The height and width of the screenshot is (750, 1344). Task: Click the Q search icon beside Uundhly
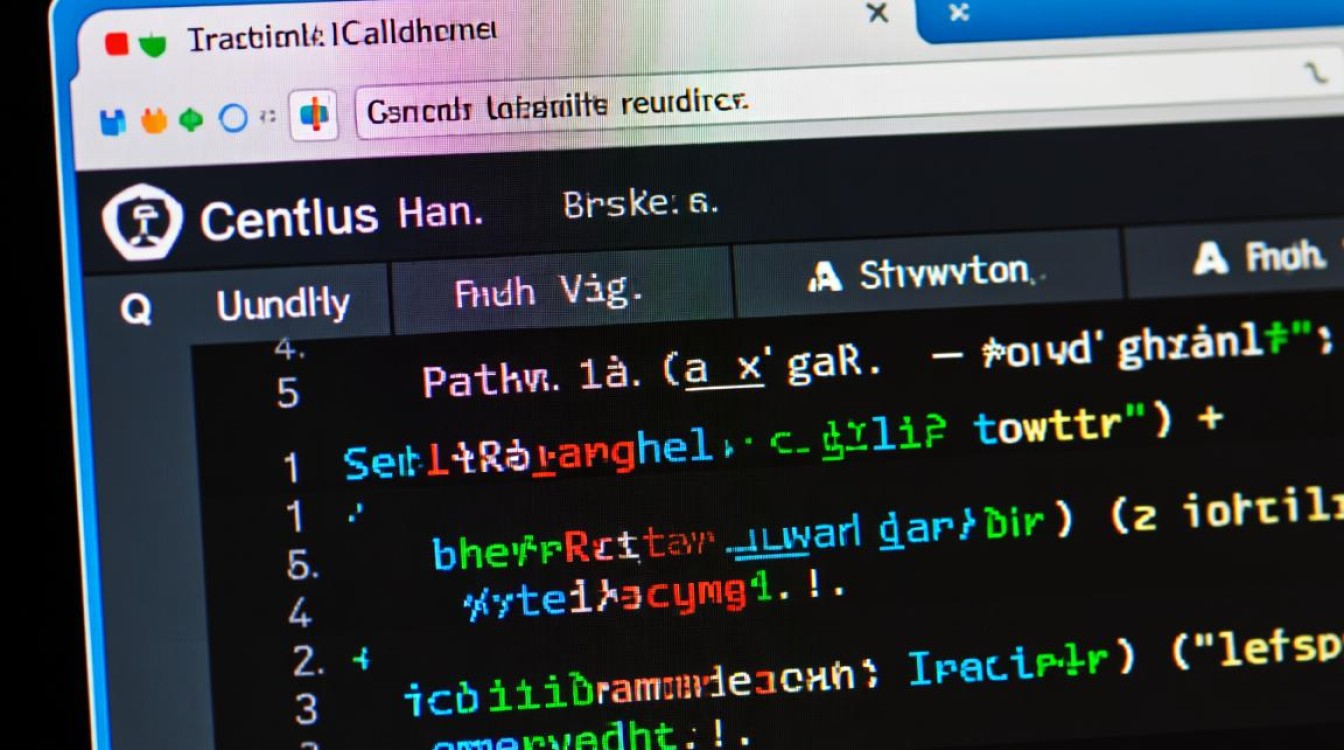coord(136,309)
